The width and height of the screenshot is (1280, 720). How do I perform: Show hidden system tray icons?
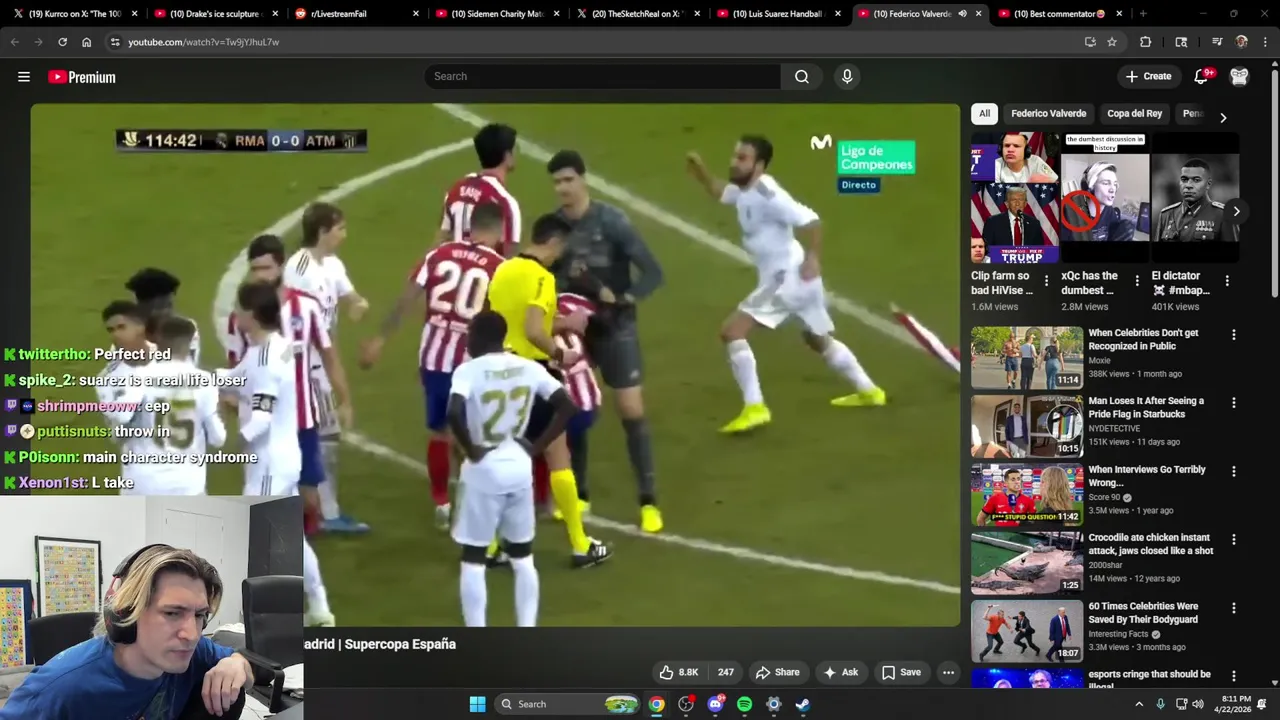coord(1138,704)
